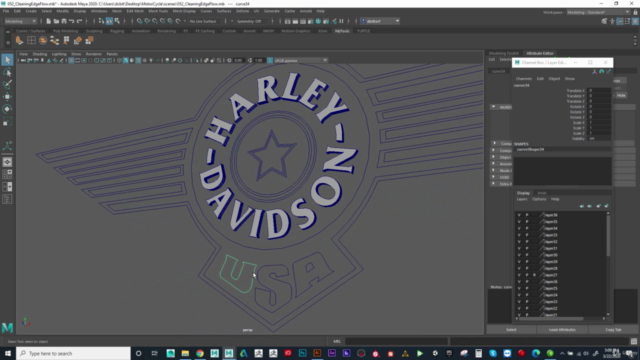Click the round orange shelf icon
The height and width of the screenshot is (360, 640).
click(x=43, y=40)
